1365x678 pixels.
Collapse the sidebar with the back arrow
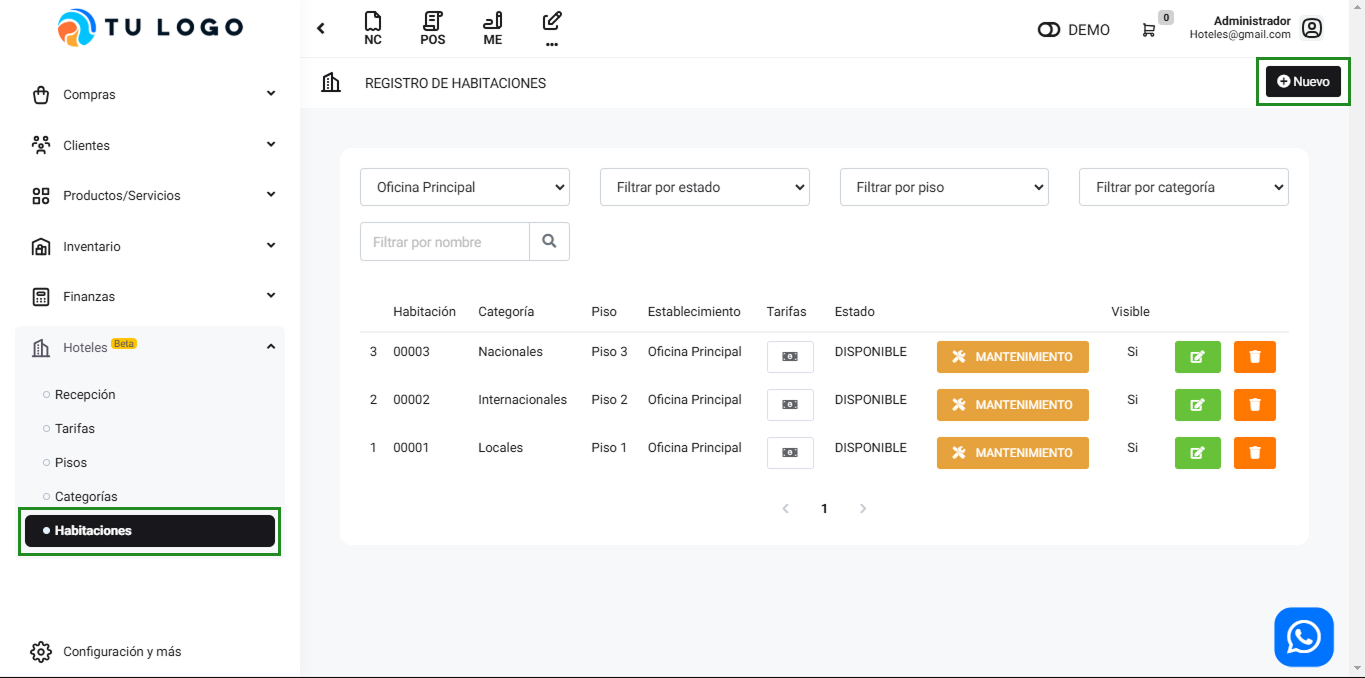321,28
